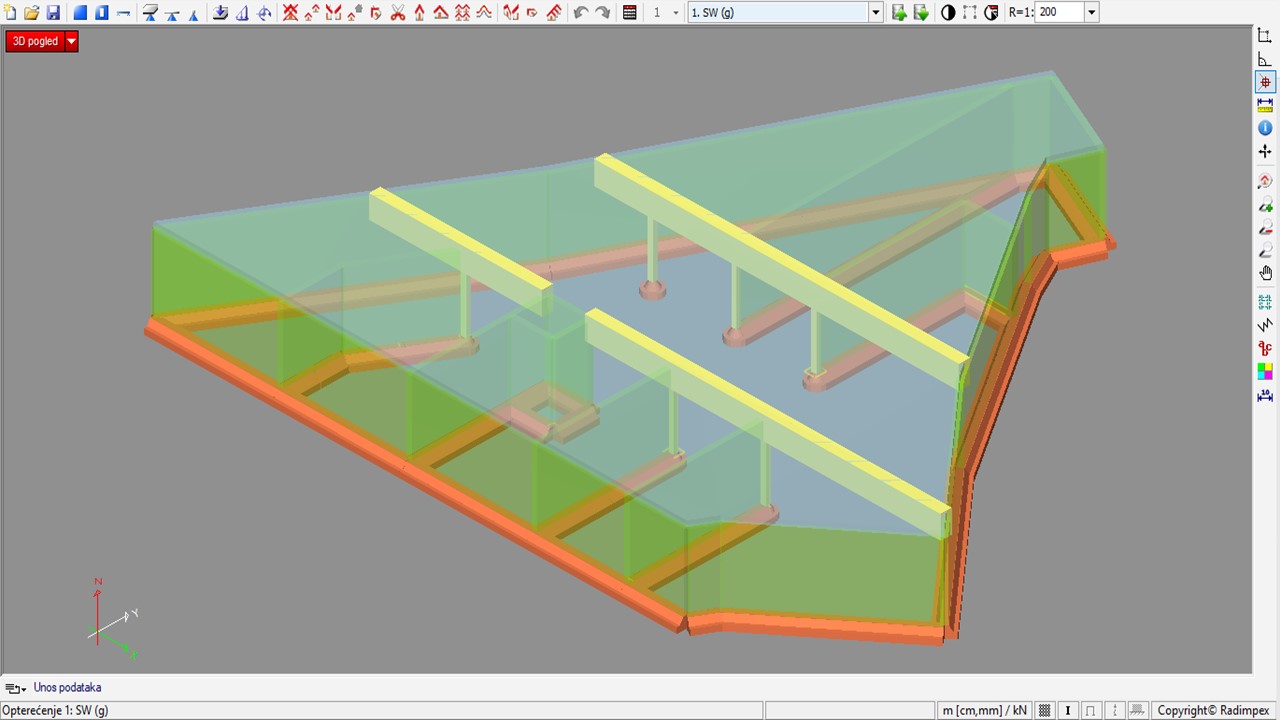
Task: Expand the load case 1. SW (g) dropdown
Action: [x=876, y=13]
